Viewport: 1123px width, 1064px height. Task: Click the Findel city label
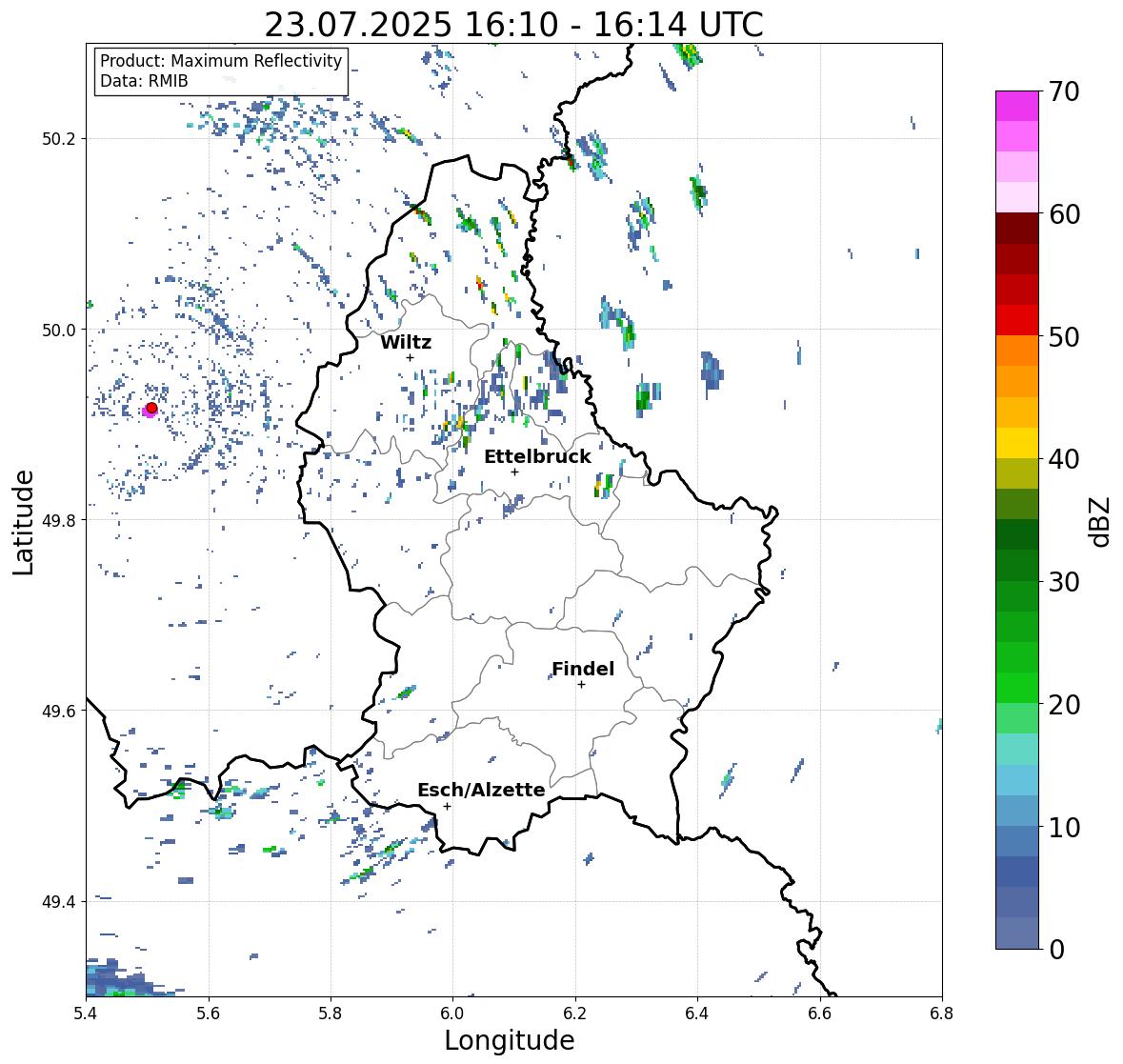tap(582, 669)
